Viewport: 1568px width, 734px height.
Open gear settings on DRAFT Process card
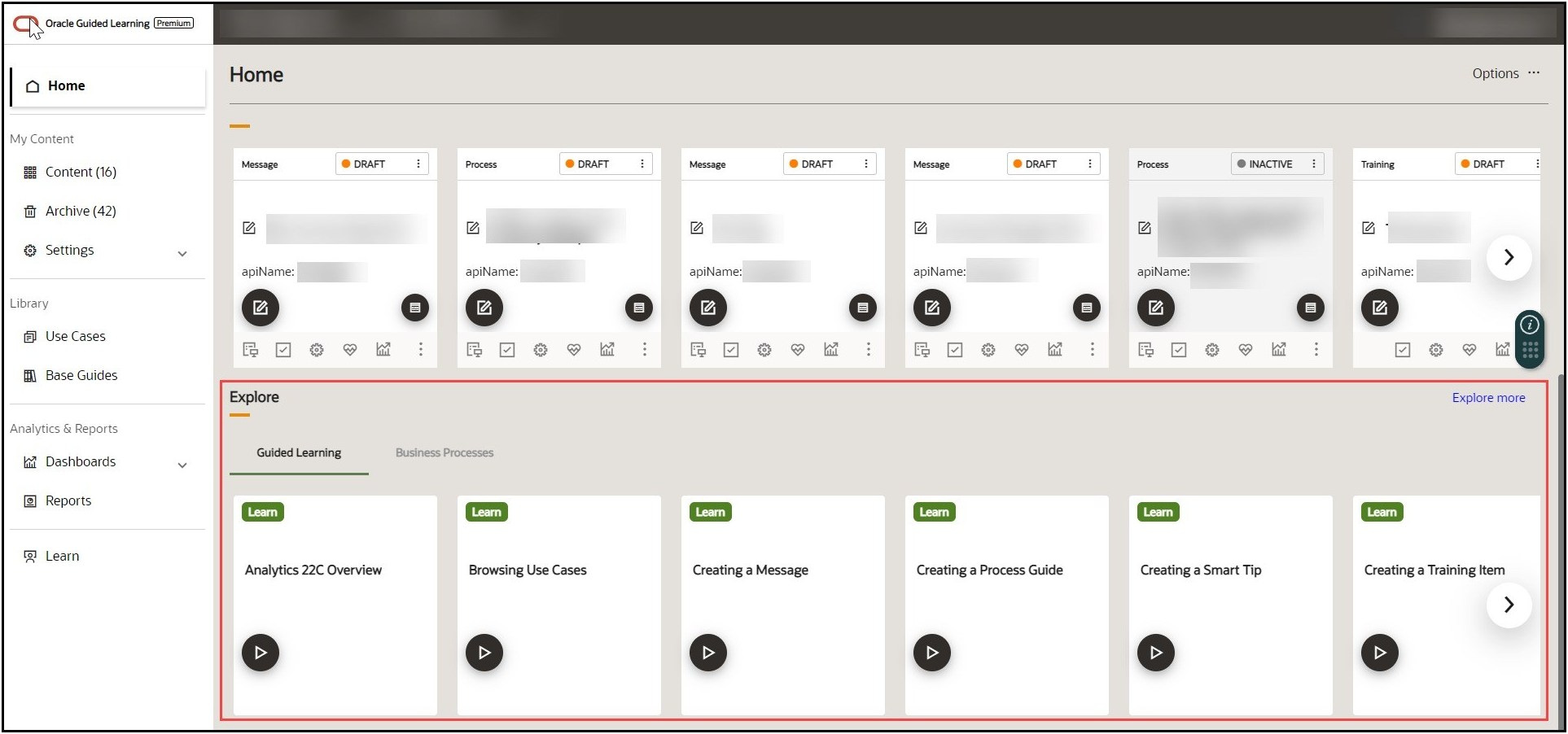[541, 350]
